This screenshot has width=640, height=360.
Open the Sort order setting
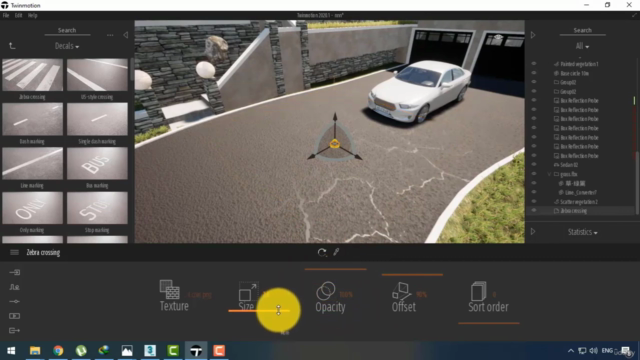point(488,297)
